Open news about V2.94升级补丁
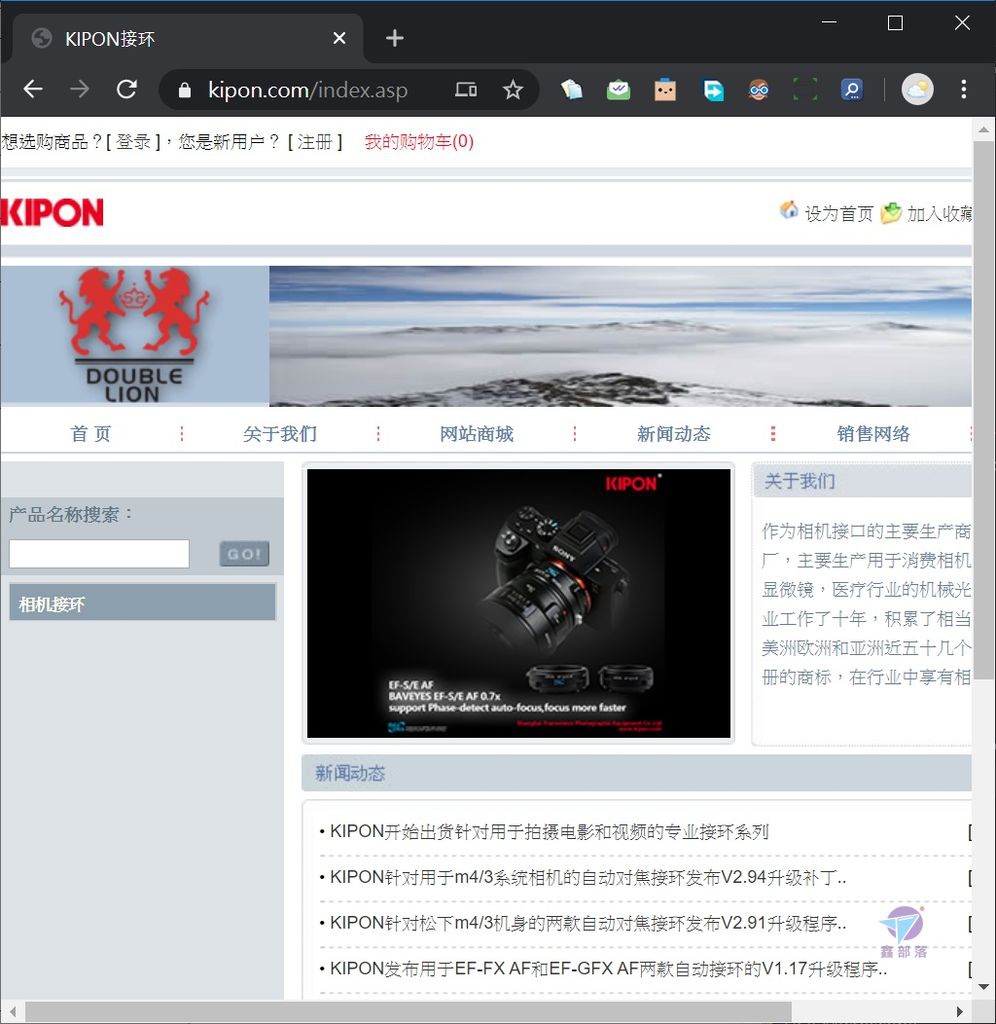 [588, 877]
